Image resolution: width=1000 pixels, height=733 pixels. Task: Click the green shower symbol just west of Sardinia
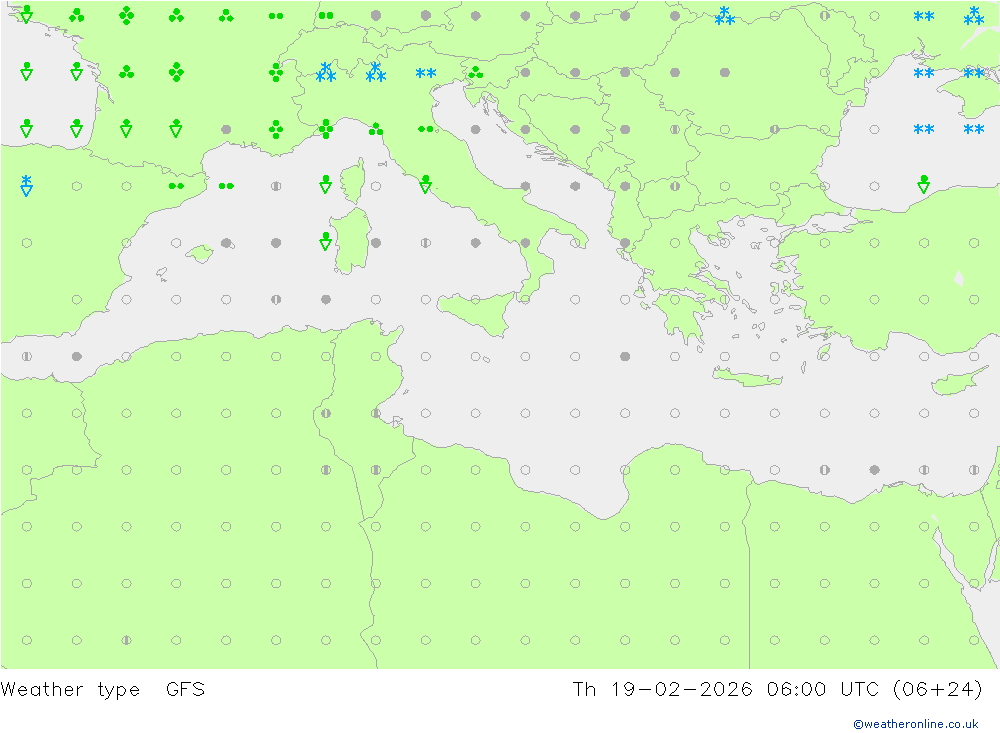click(x=325, y=241)
